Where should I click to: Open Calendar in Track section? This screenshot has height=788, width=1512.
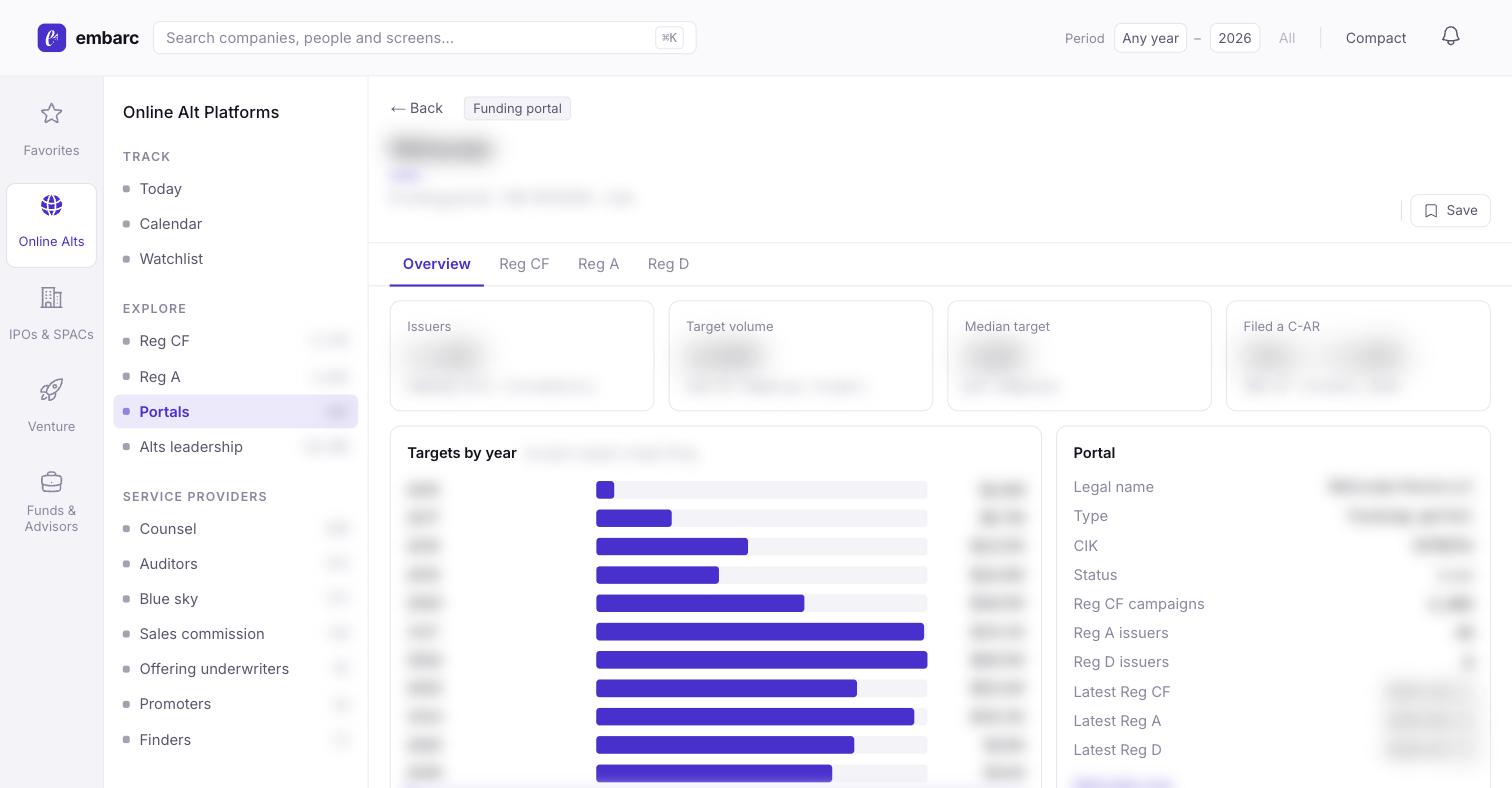235,224
